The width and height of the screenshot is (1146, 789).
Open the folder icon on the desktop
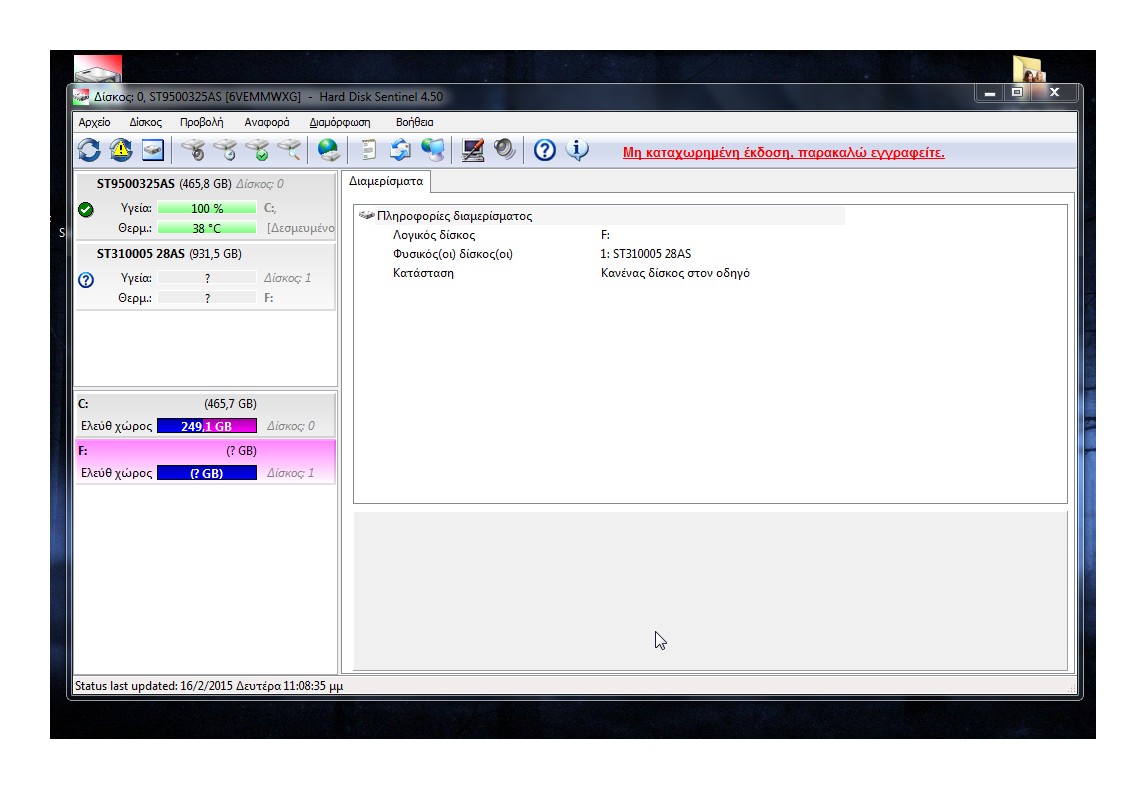click(x=1028, y=69)
